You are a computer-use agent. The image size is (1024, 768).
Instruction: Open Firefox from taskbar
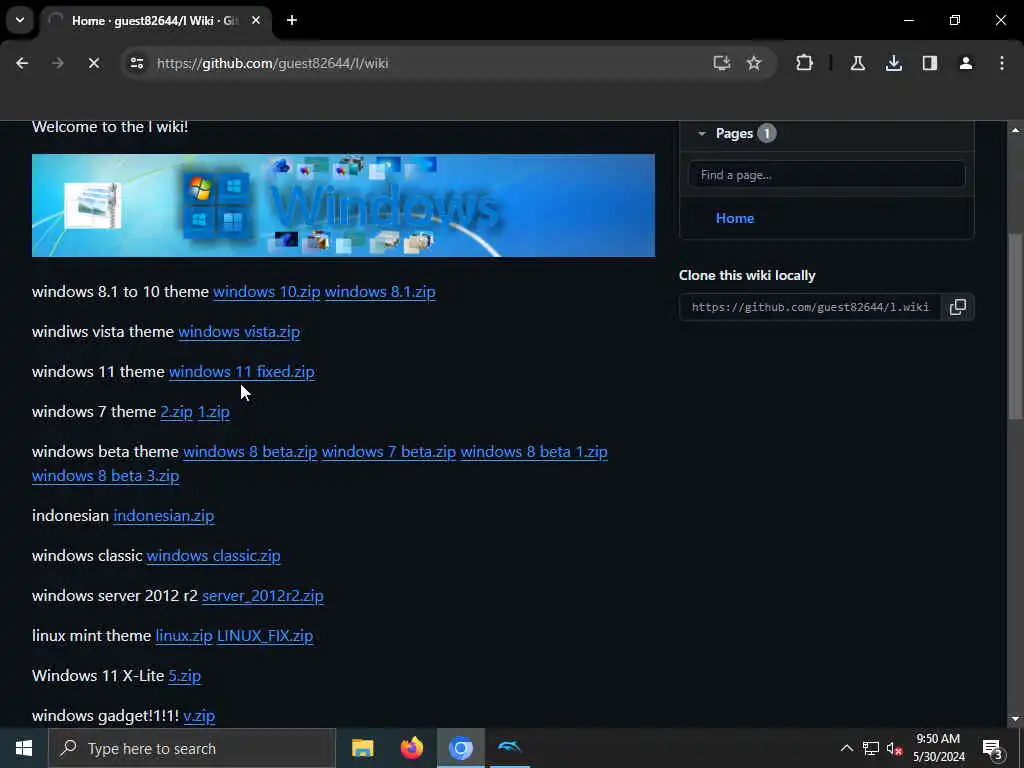(411, 748)
